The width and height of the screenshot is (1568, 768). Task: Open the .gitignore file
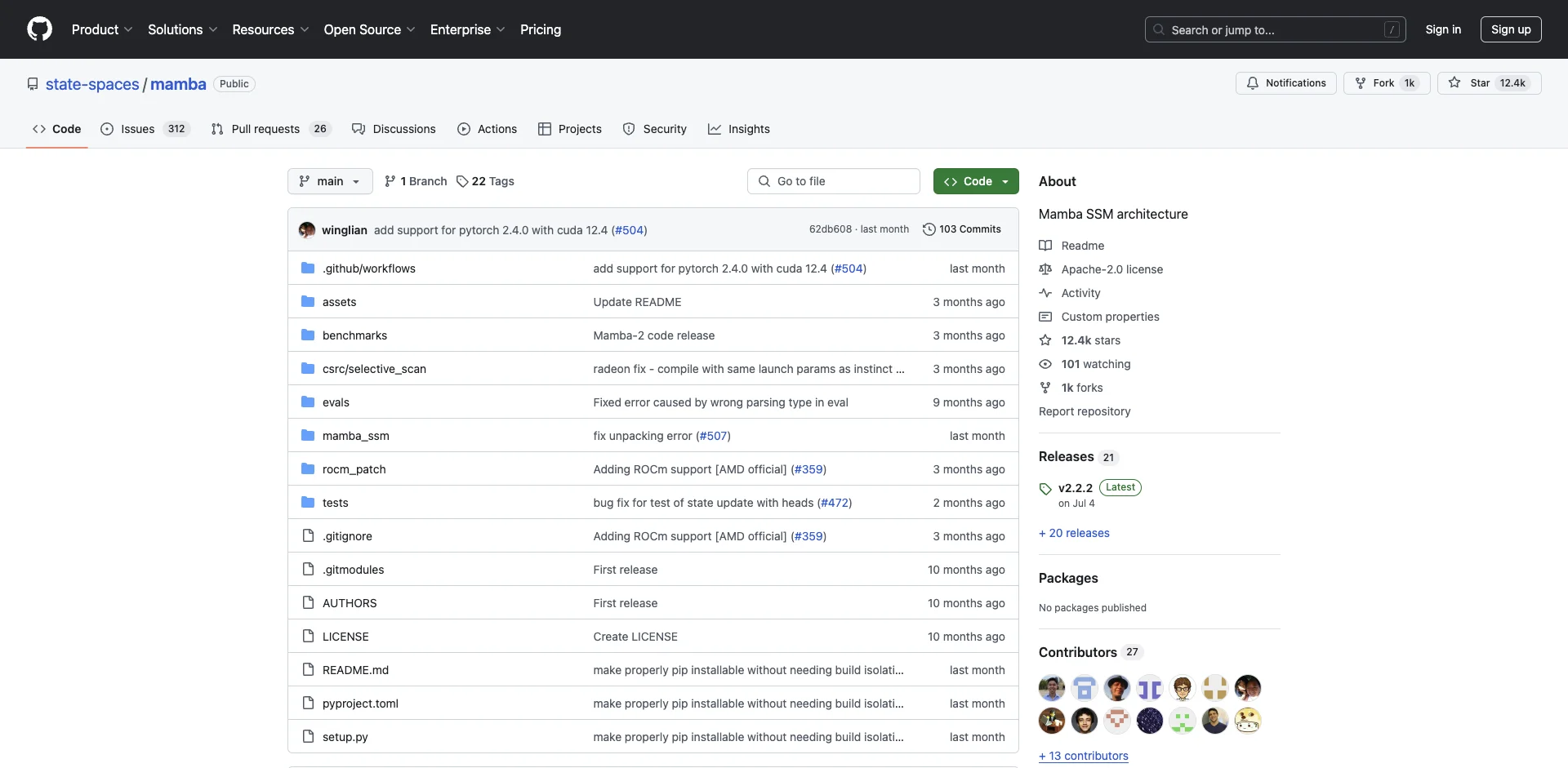pyautogui.click(x=347, y=536)
